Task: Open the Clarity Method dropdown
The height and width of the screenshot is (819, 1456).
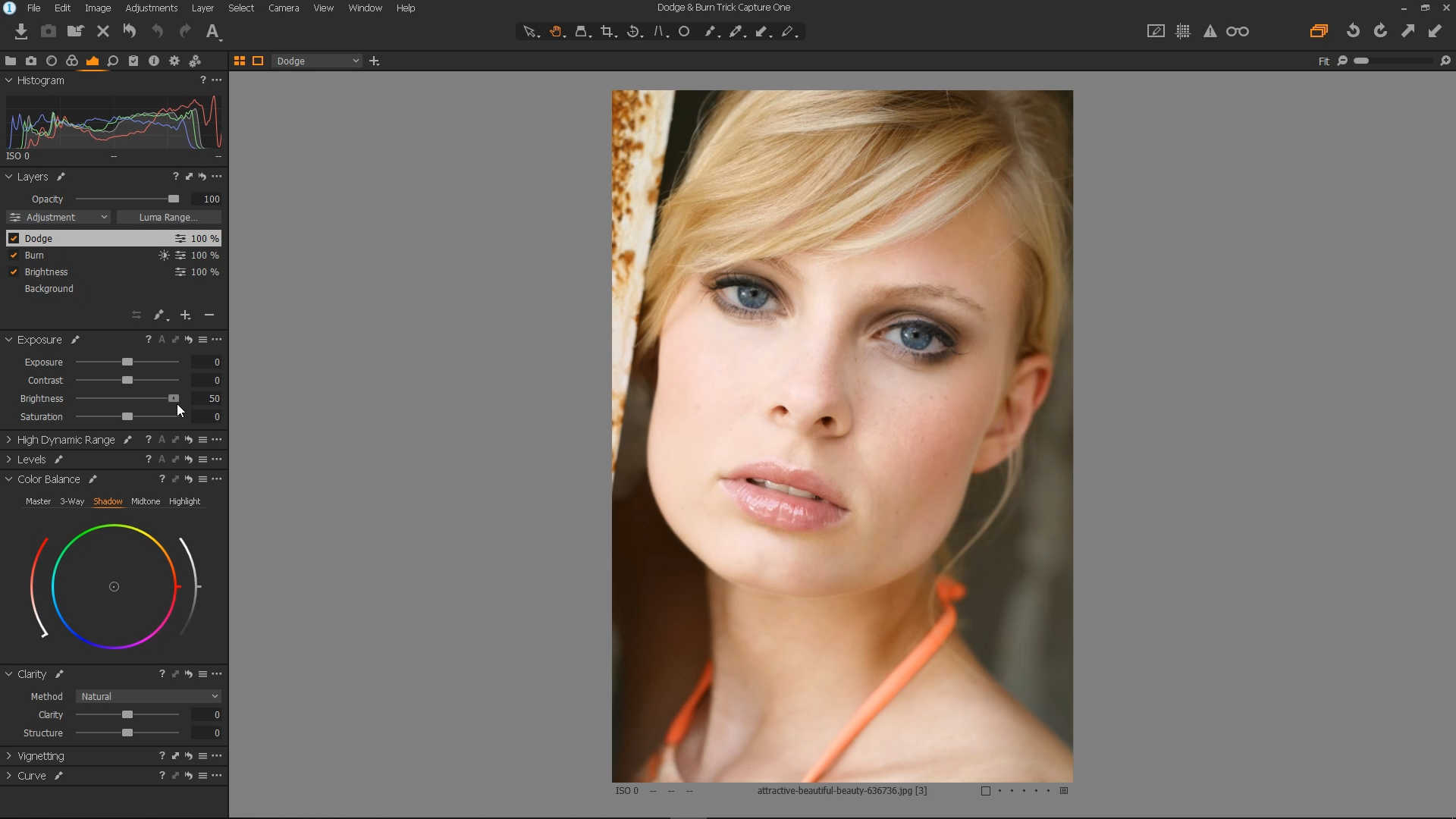Action: pos(149,696)
